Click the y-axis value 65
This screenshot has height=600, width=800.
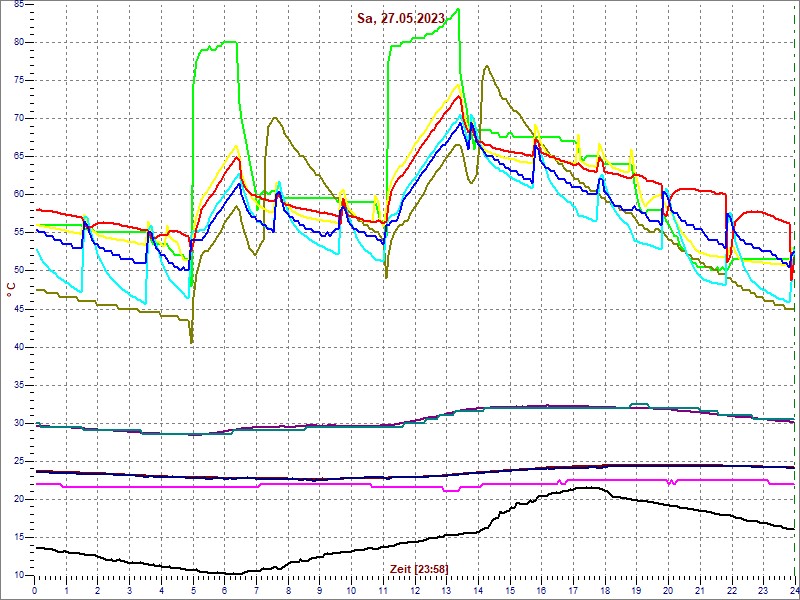click(19, 157)
